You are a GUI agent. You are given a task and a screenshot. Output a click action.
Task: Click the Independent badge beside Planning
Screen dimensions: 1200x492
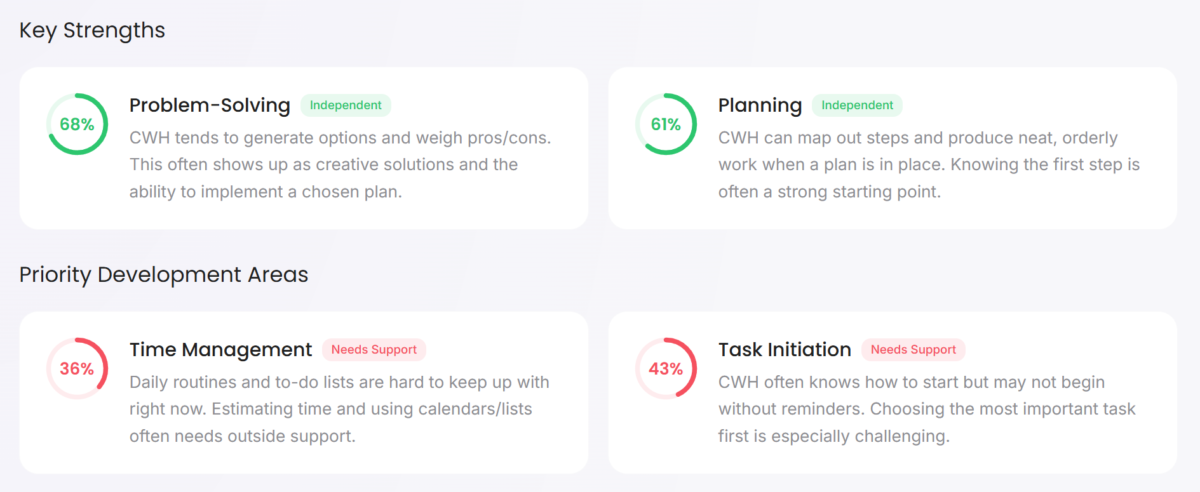click(x=857, y=105)
